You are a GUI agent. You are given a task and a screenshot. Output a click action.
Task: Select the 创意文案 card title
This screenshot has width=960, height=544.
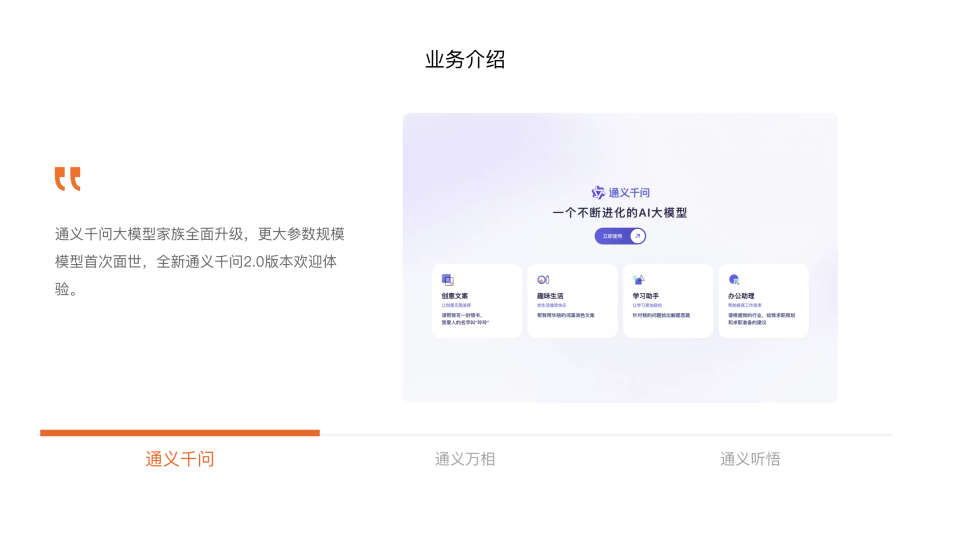point(454,296)
